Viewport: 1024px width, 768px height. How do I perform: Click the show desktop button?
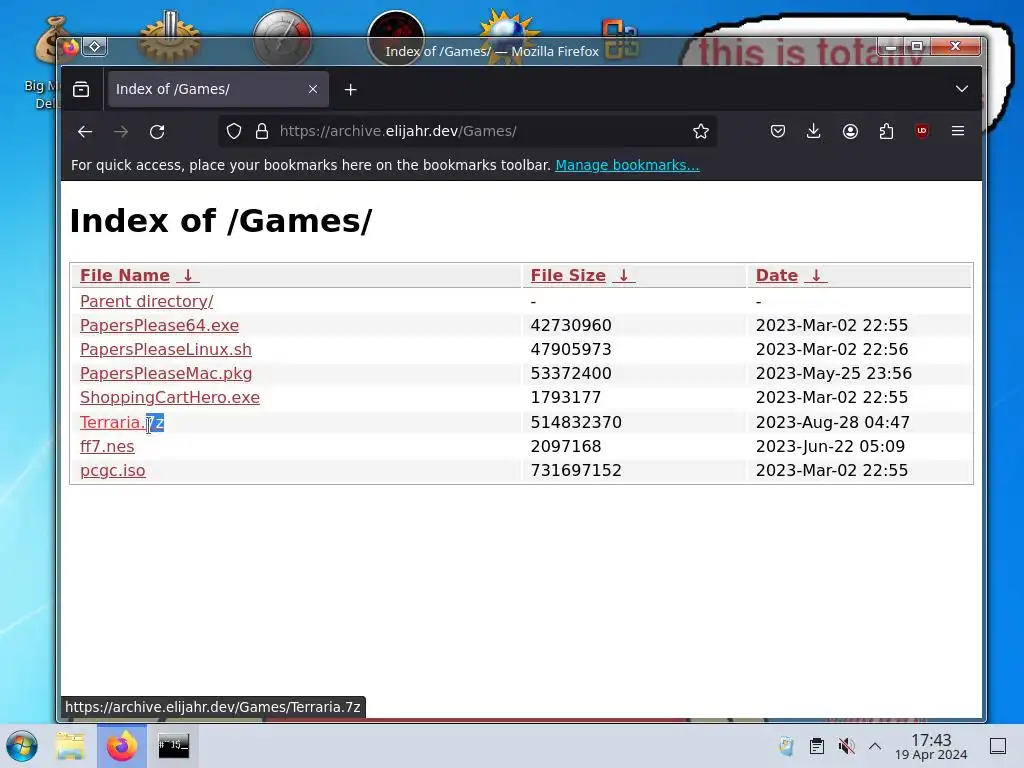[x=998, y=746]
